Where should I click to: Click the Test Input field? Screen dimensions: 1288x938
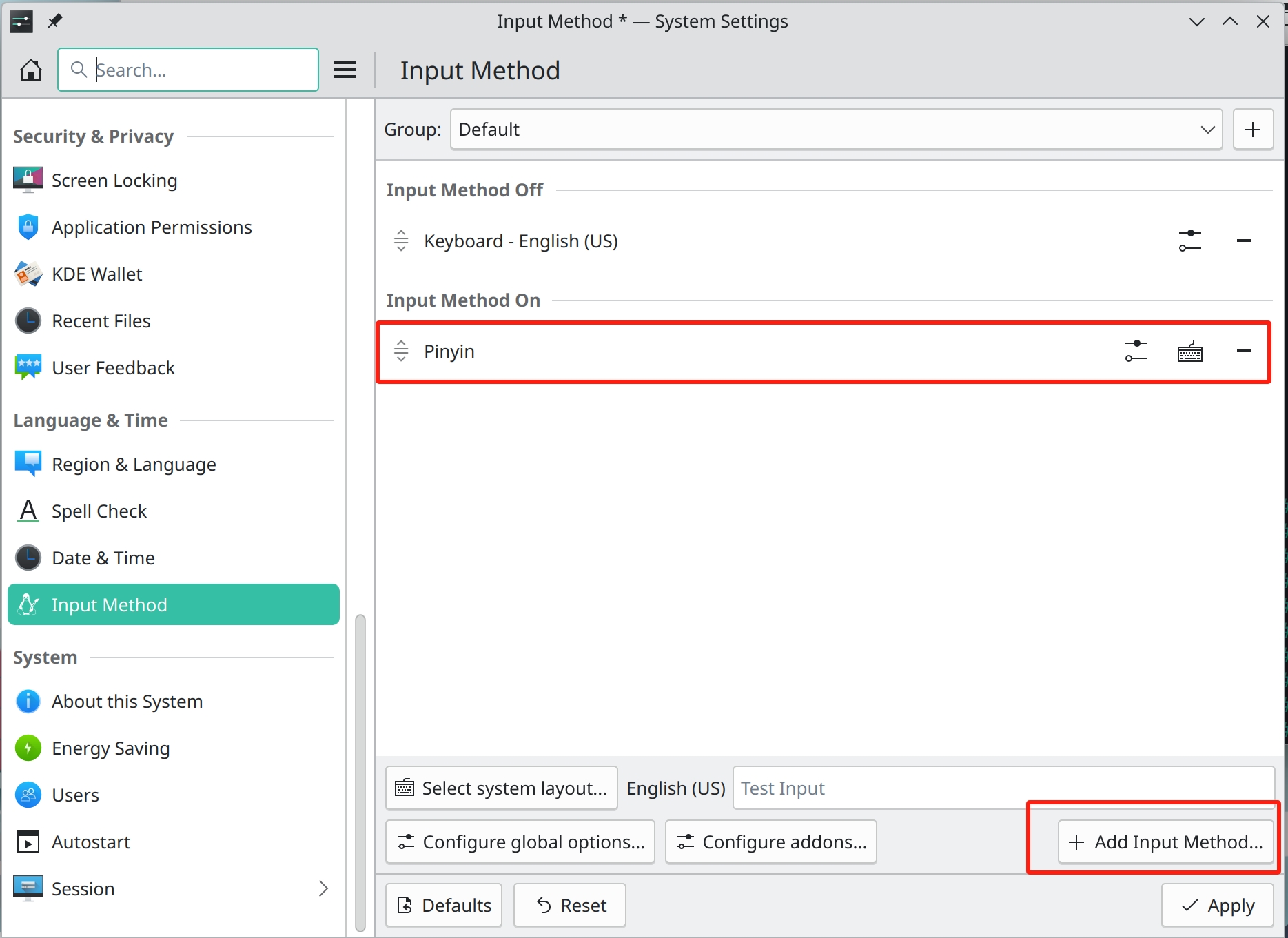coord(1002,788)
